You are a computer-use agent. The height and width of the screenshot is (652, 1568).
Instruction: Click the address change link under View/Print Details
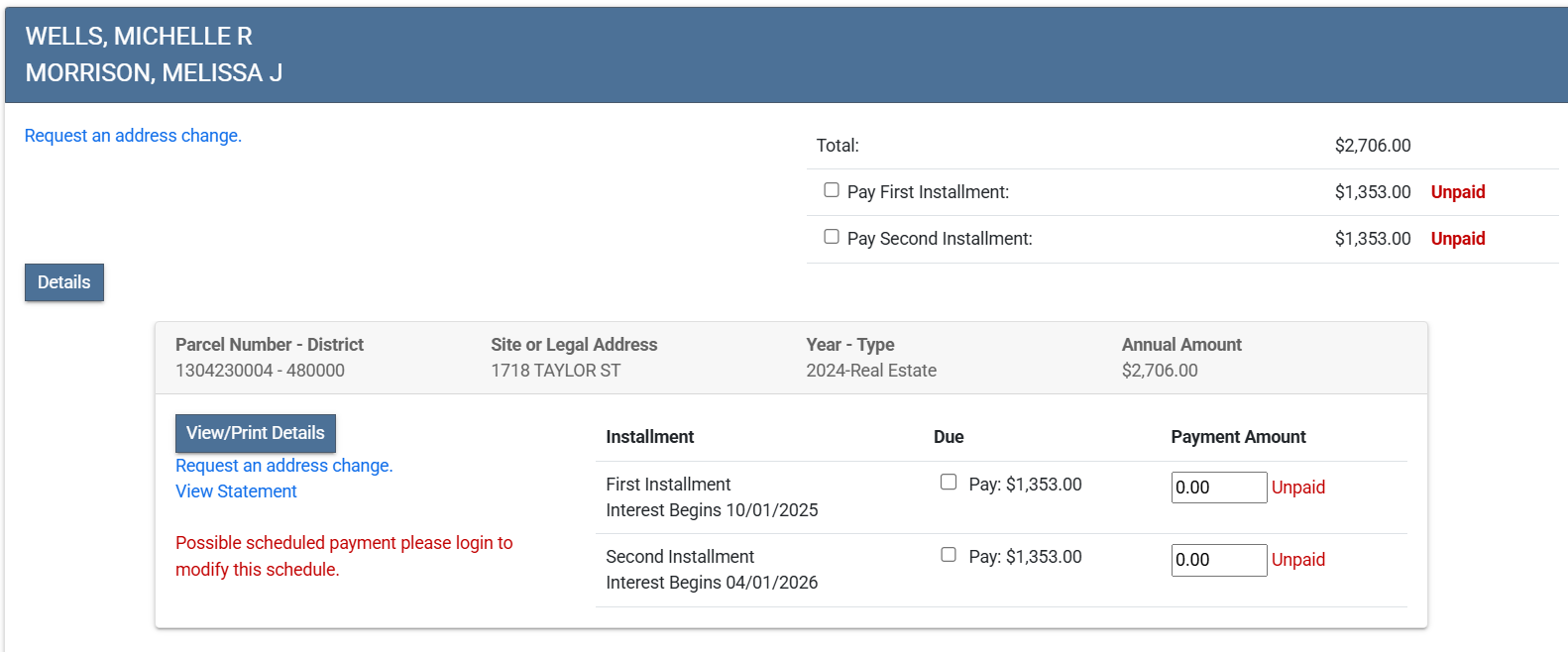(x=283, y=466)
